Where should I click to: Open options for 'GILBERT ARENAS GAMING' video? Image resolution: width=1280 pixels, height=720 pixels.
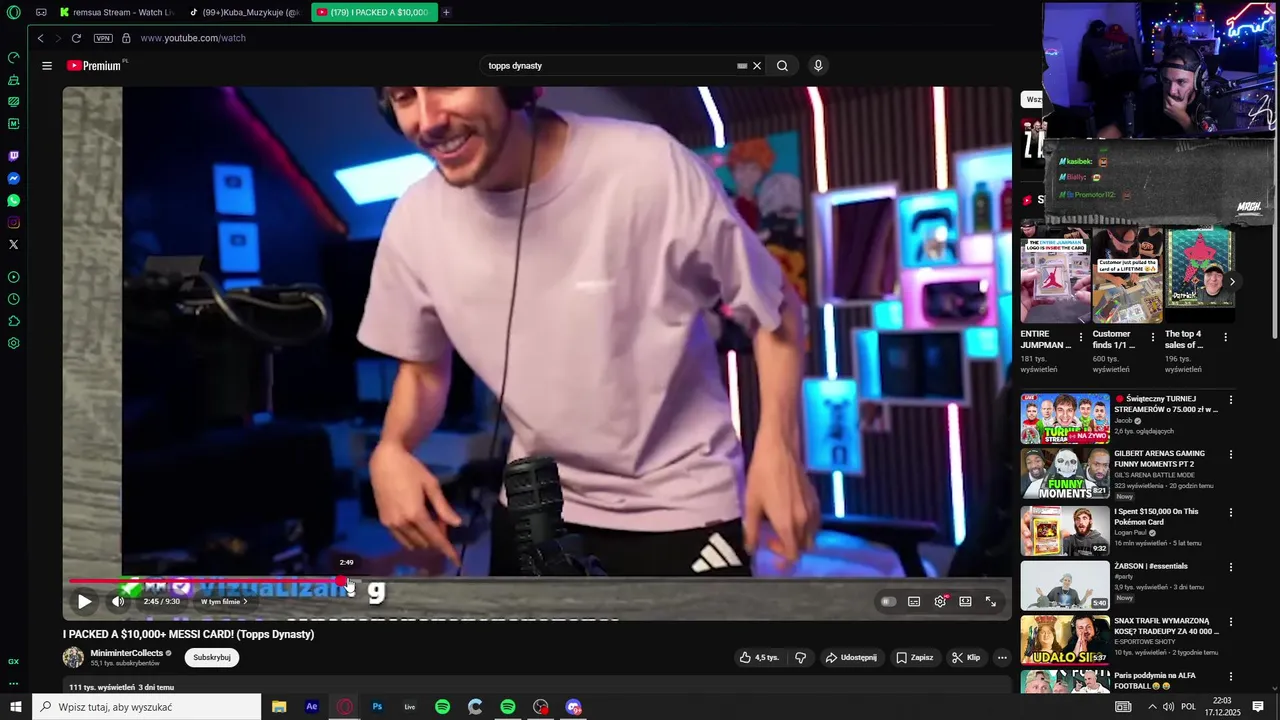[1231, 455]
